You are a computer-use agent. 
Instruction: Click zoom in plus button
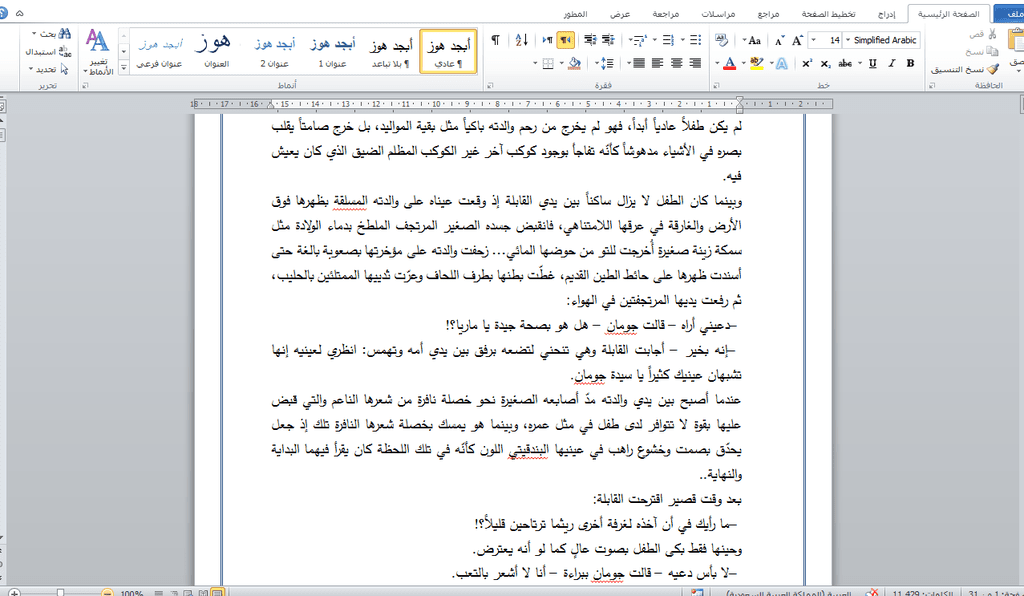[x=14, y=593]
